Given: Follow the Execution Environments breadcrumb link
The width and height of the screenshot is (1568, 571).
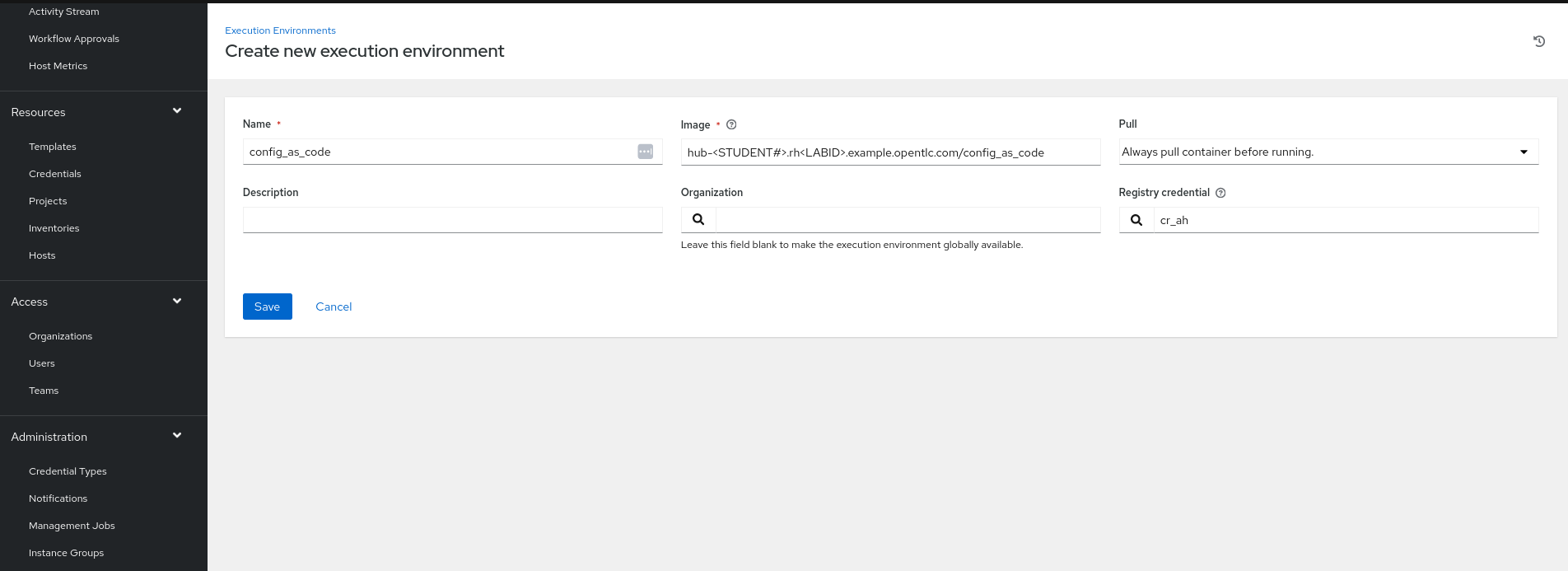Looking at the screenshot, I should click(x=280, y=30).
